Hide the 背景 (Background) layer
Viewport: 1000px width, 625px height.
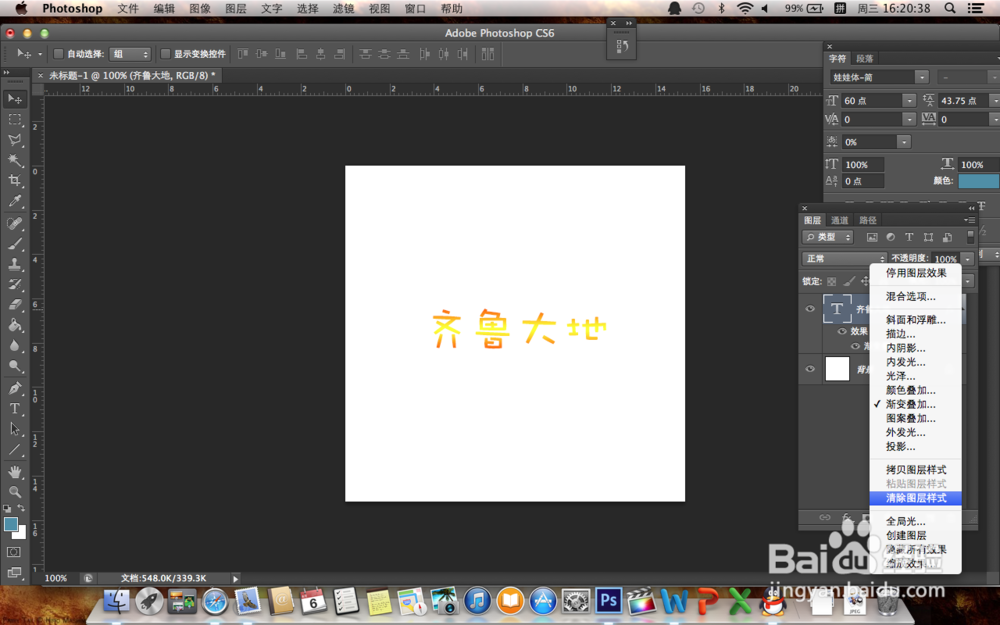(x=810, y=368)
